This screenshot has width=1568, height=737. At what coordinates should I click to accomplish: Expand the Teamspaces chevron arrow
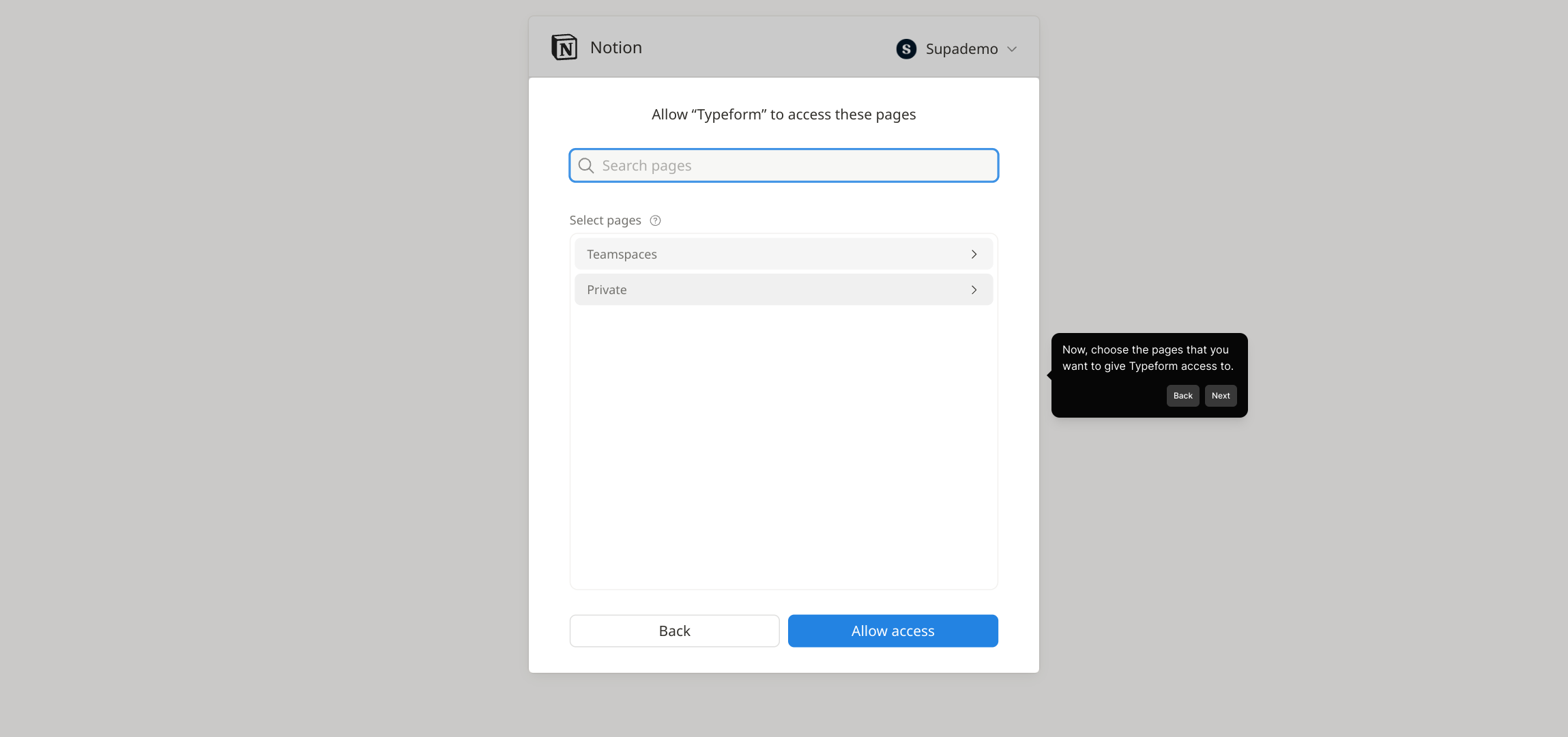[x=974, y=255]
